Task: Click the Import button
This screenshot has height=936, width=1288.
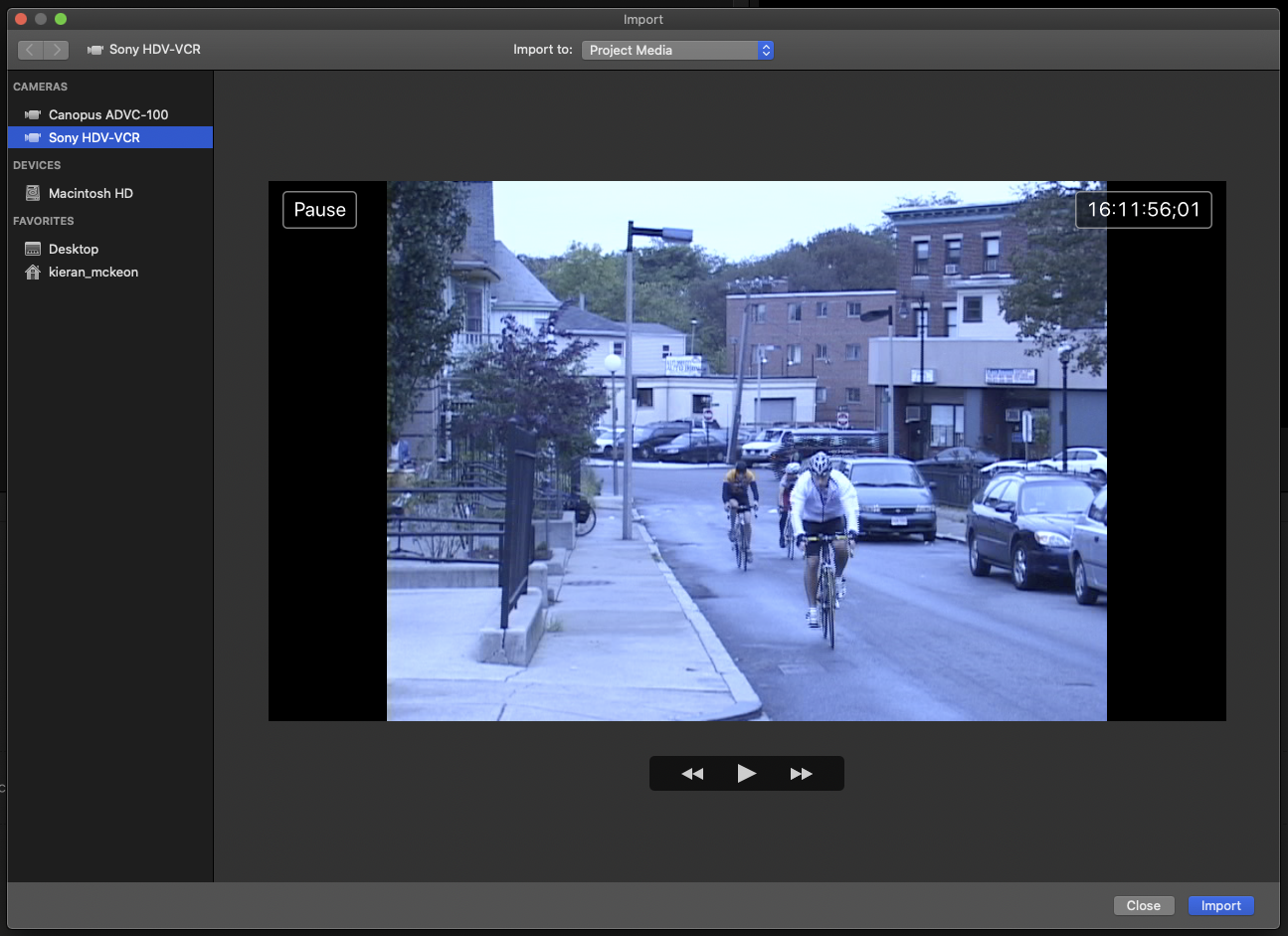Action: point(1220,905)
